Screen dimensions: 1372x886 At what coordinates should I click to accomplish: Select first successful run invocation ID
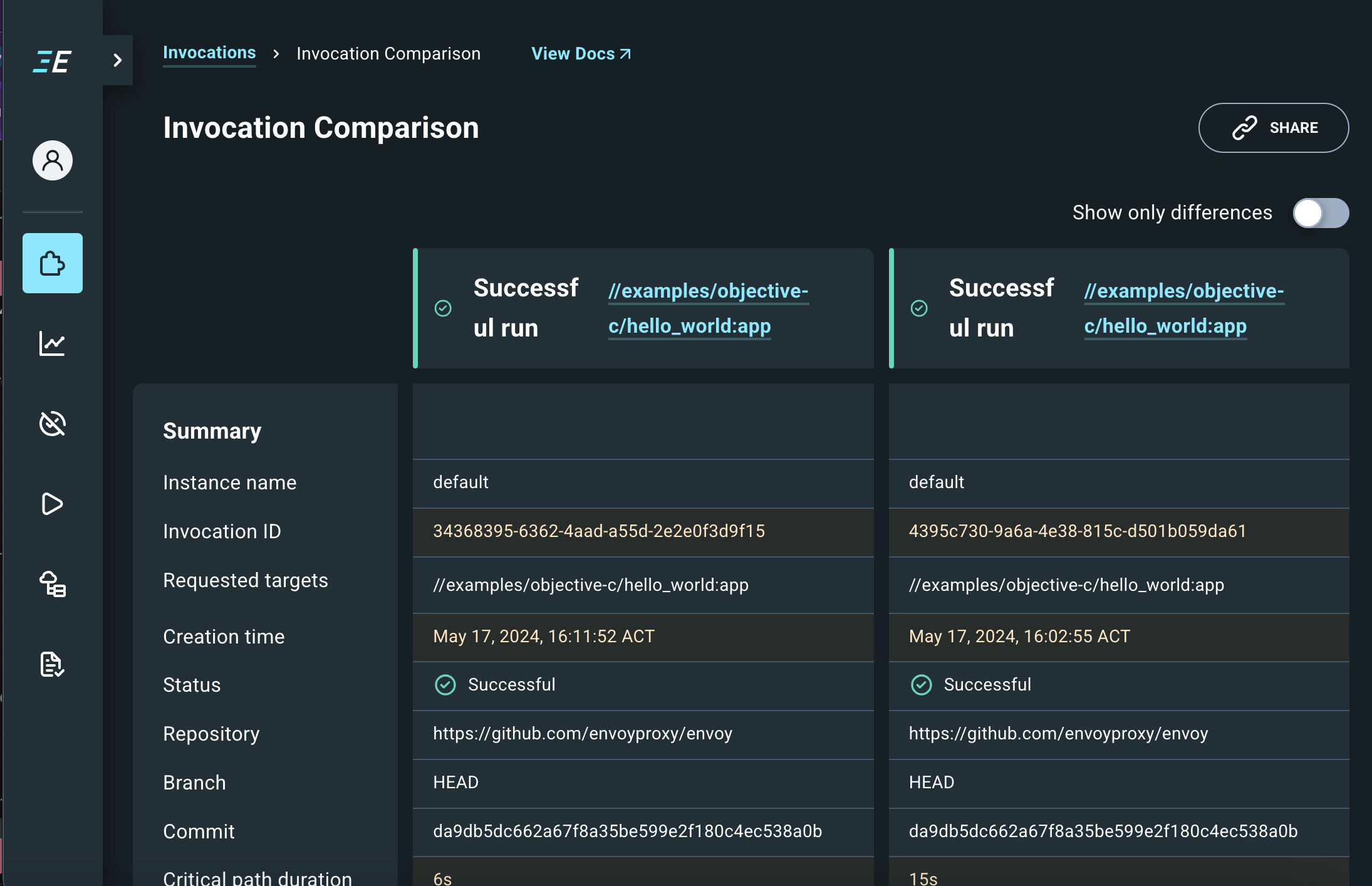tap(599, 531)
